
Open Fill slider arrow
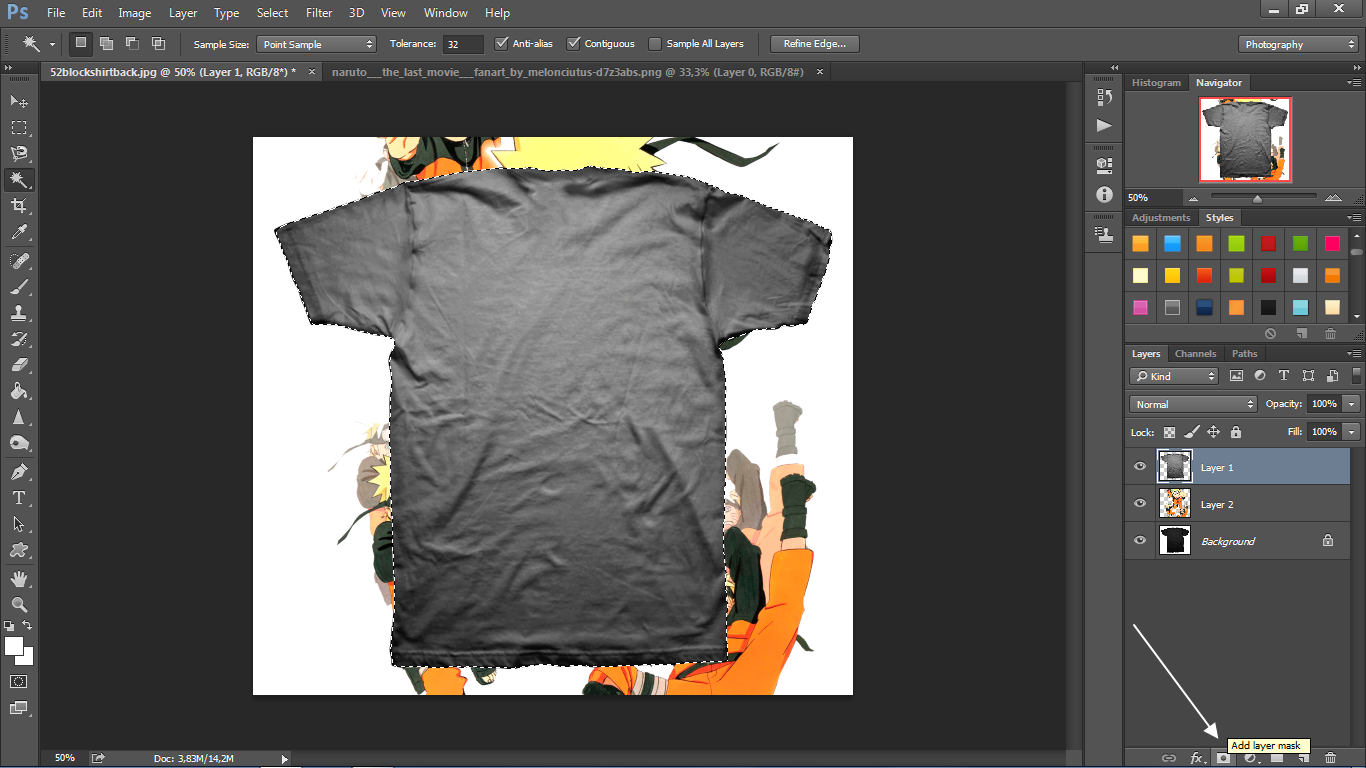tap(1352, 432)
